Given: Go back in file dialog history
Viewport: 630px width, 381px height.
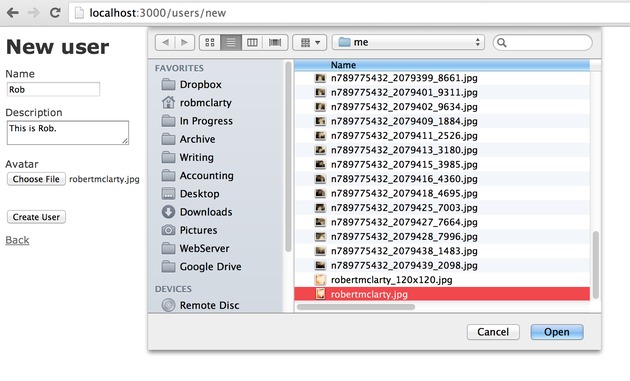Looking at the screenshot, I should click(165, 42).
